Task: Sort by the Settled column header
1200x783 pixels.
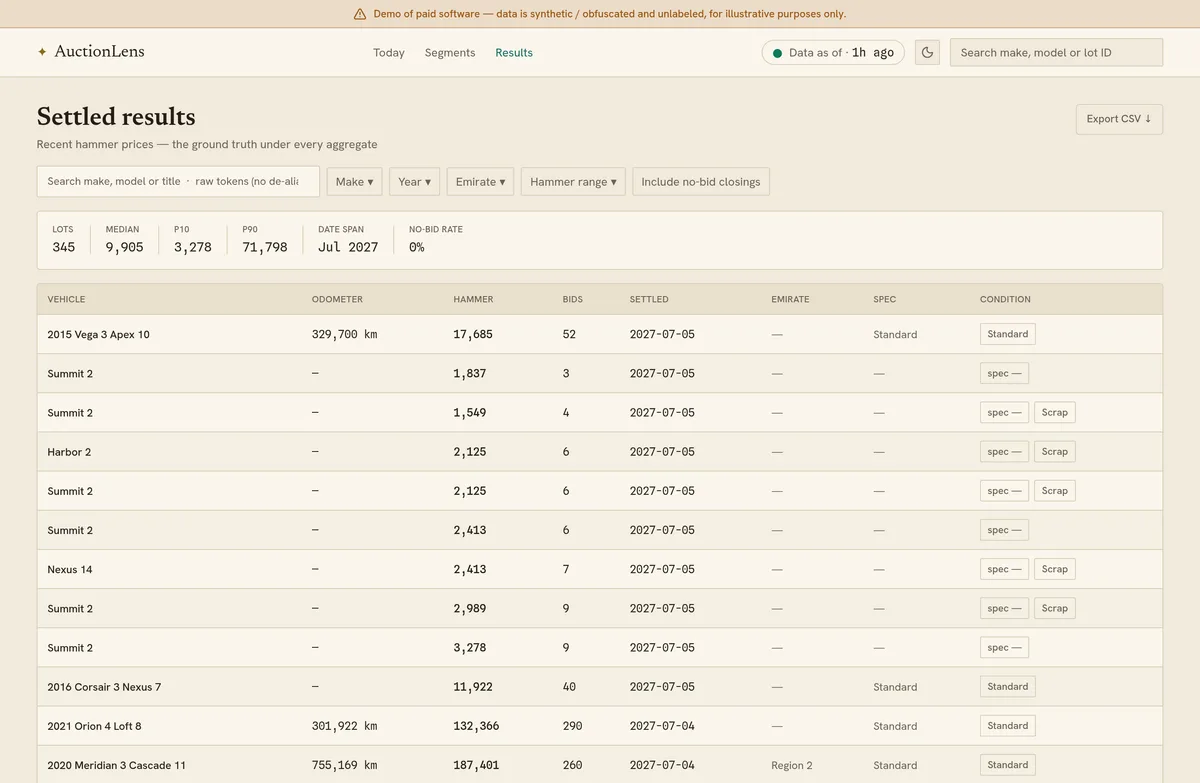Action: (649, 299)
